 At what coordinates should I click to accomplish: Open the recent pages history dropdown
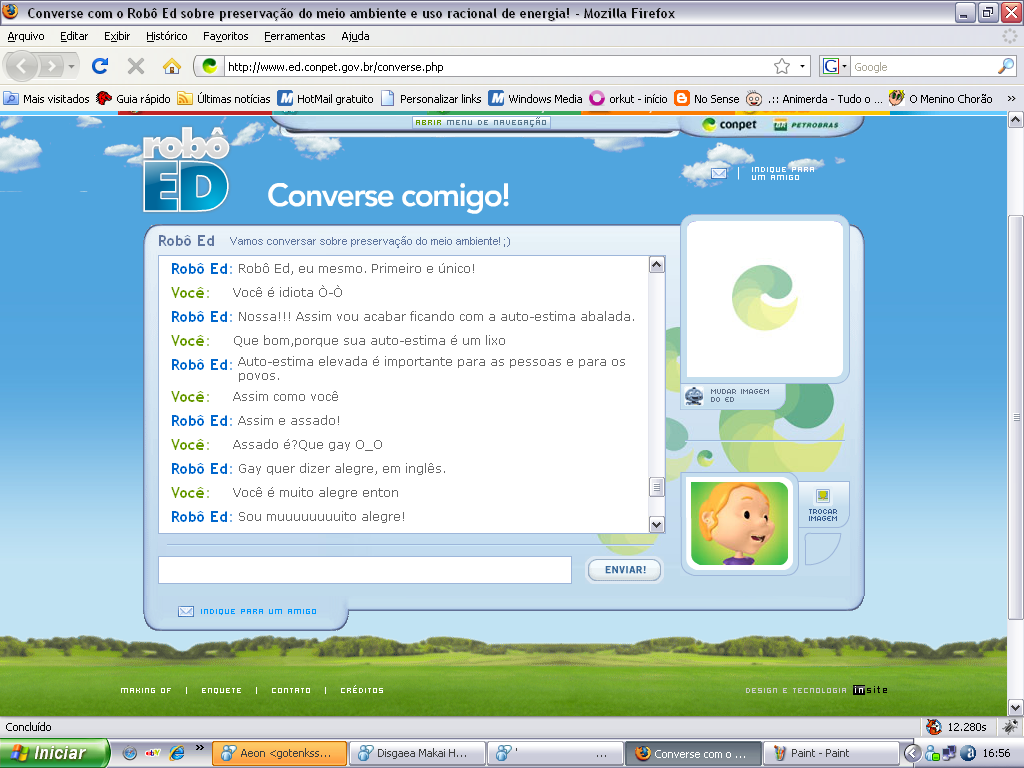[71, 66]
